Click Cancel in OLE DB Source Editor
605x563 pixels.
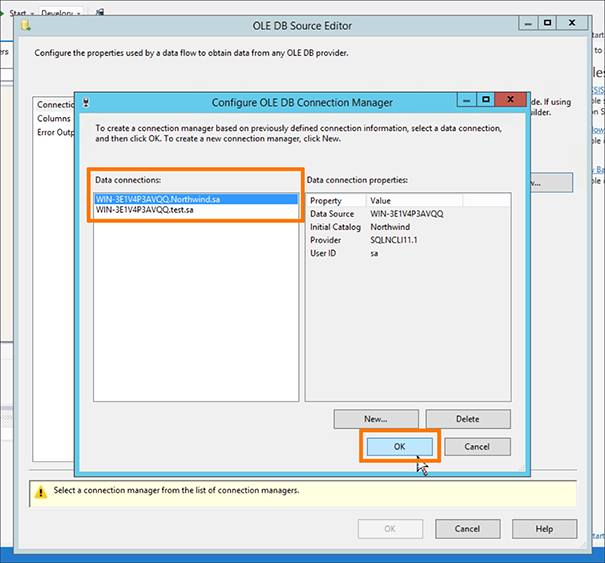pos(468,529)
